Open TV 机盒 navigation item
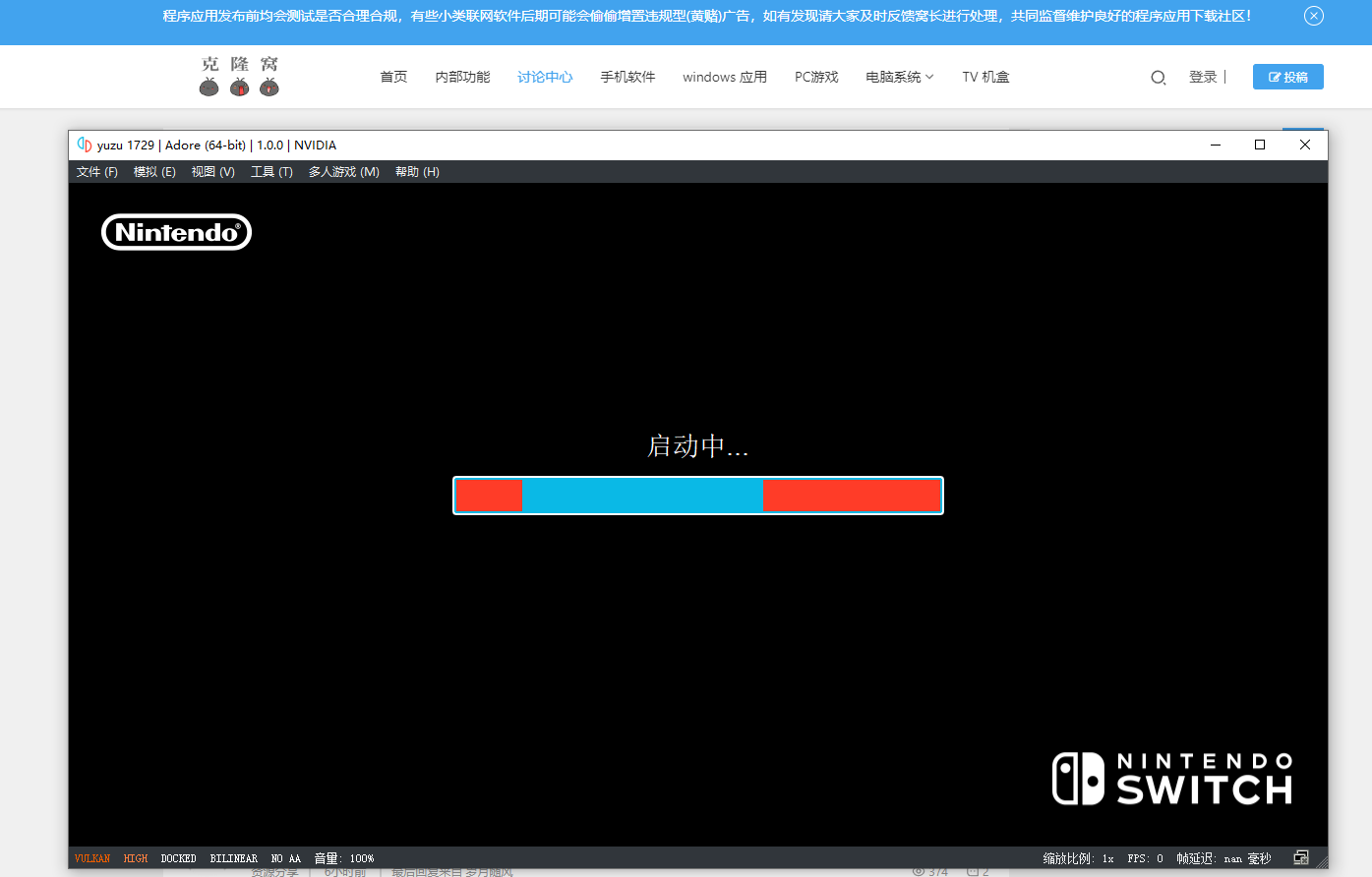The height and width of the screenshot is (877, 1372). pyautogui.click(x=985, y=77)
